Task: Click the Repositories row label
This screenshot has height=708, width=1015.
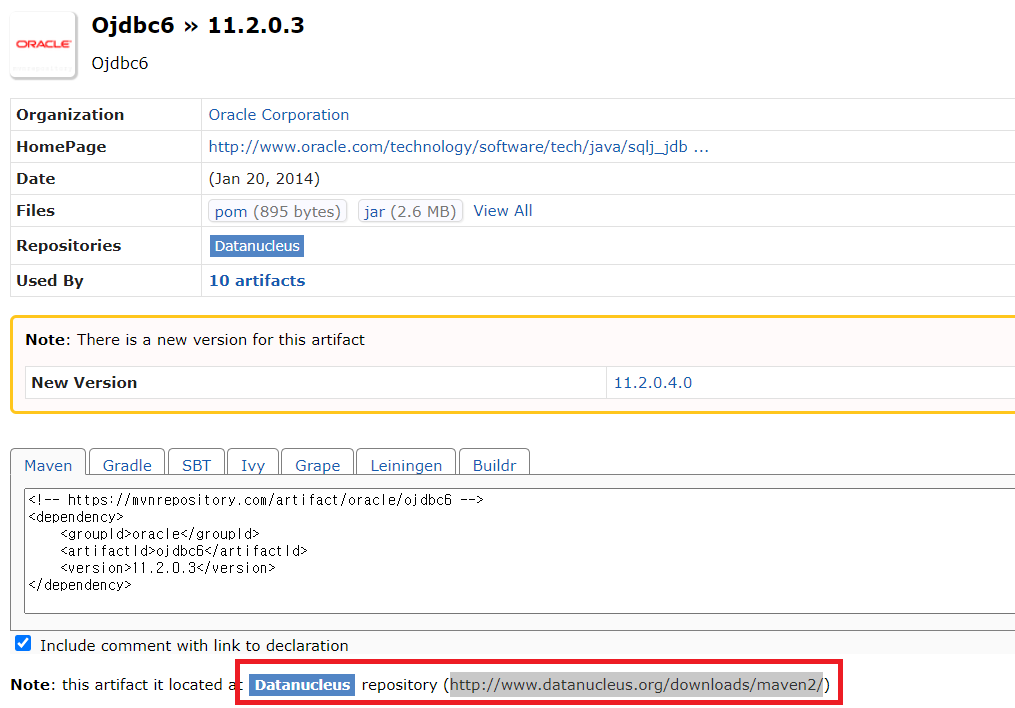Action: pyautogui.click(x=69, y=246)
